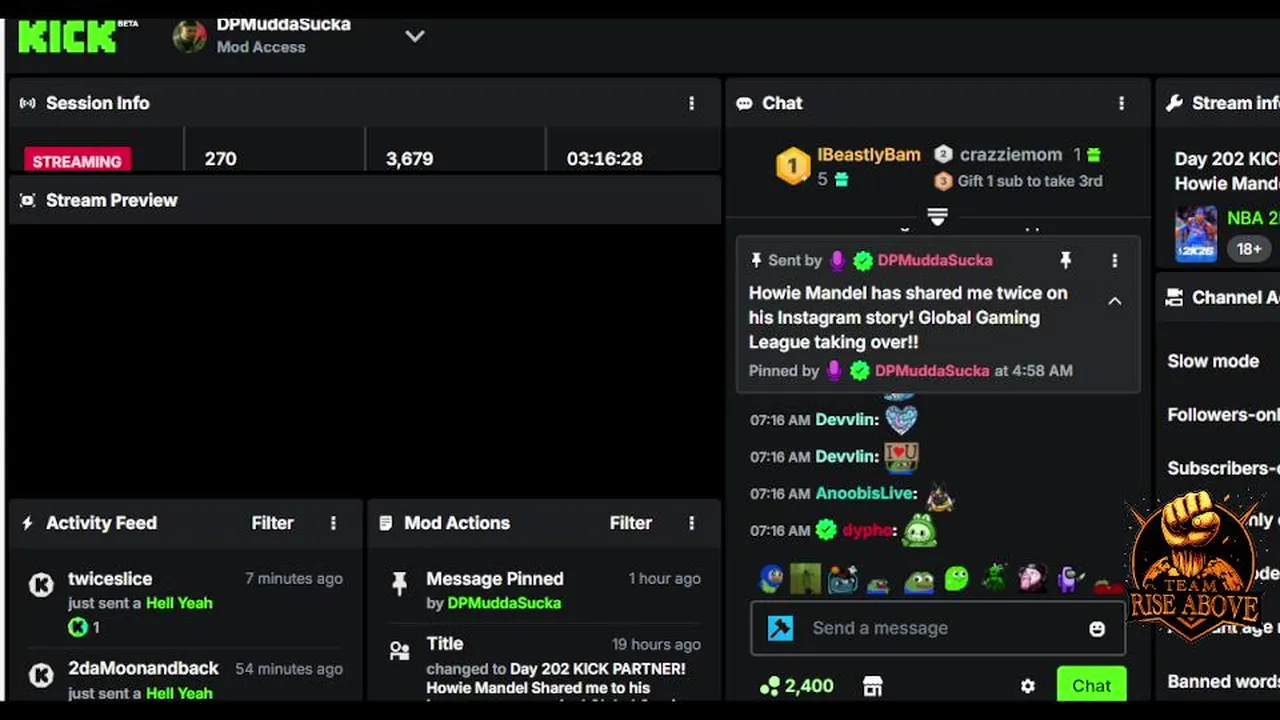The width and height of the screenshot is (1280, 720).
Task: Click the moderator hammer icon in message box
Action: point(781,628)
